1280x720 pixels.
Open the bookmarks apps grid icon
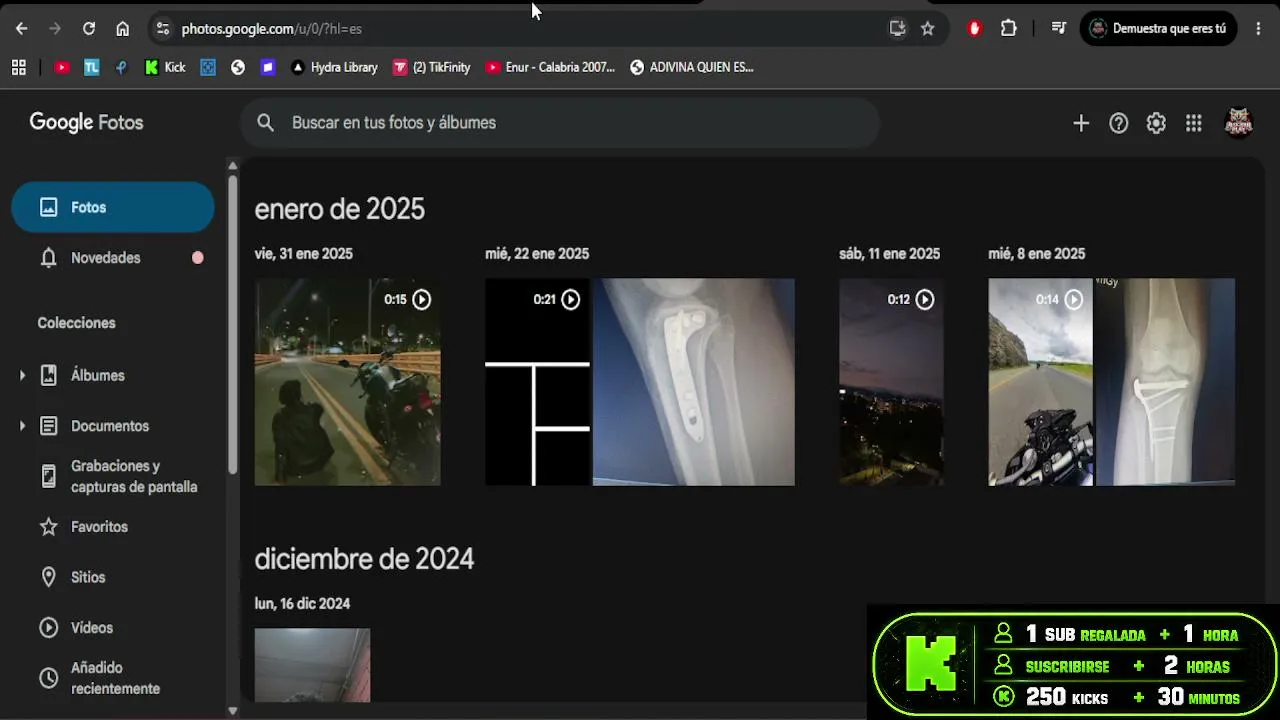click(x=19, y=67)
